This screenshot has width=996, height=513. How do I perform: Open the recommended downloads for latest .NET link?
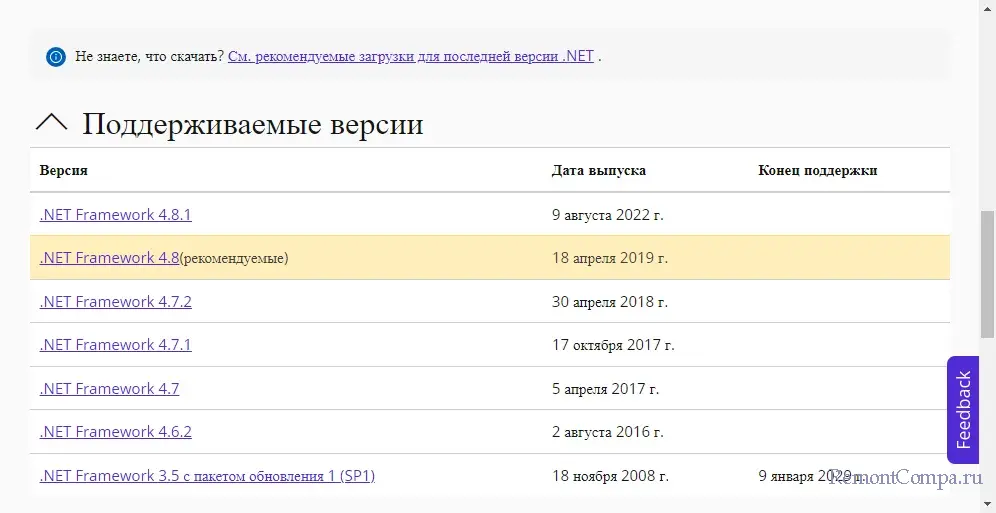point(411,56)
